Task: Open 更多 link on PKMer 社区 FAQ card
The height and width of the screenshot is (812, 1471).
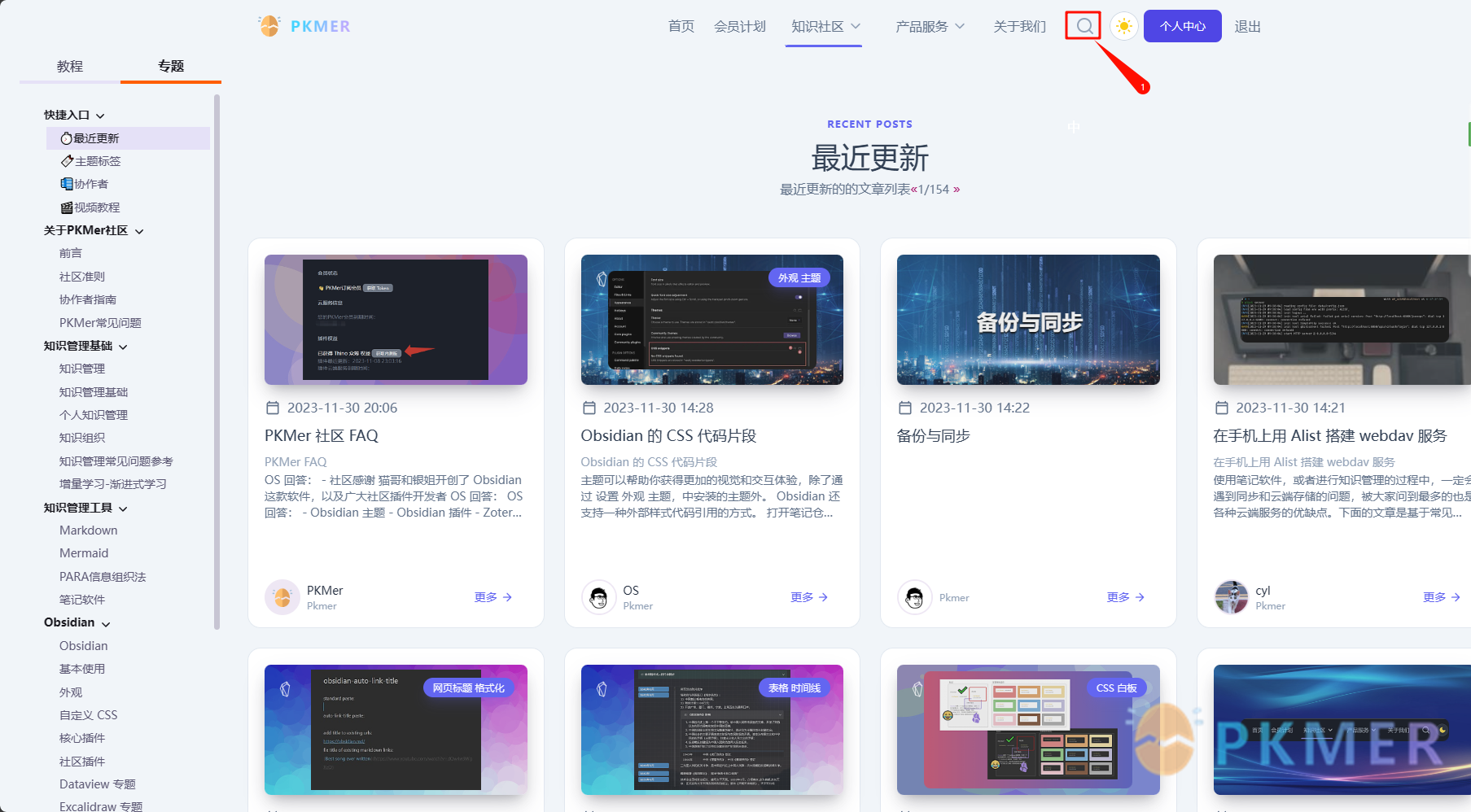Action: click(493, 597)
